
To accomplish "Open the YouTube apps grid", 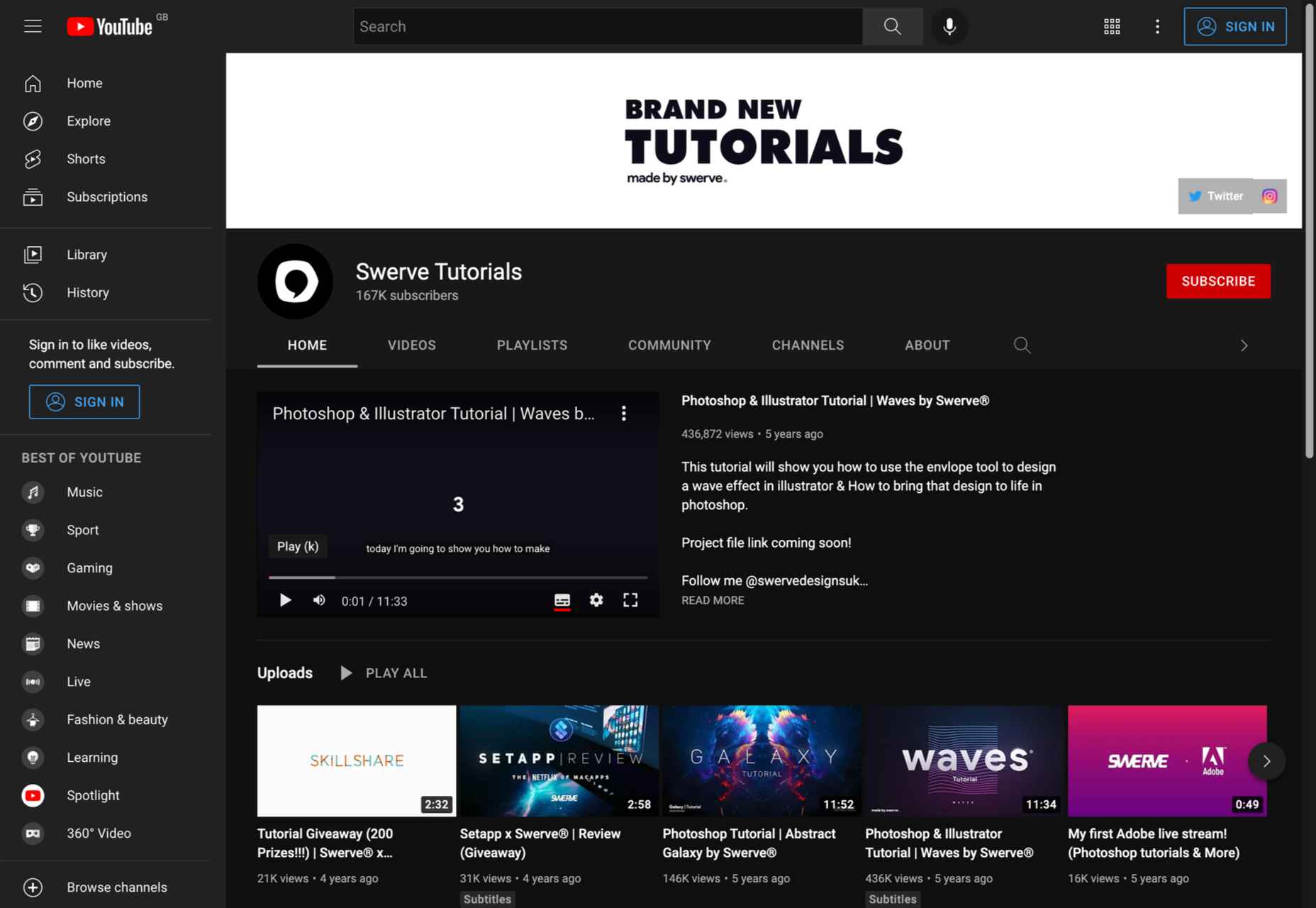I will pyautogui.click(x=1112, y=26).
